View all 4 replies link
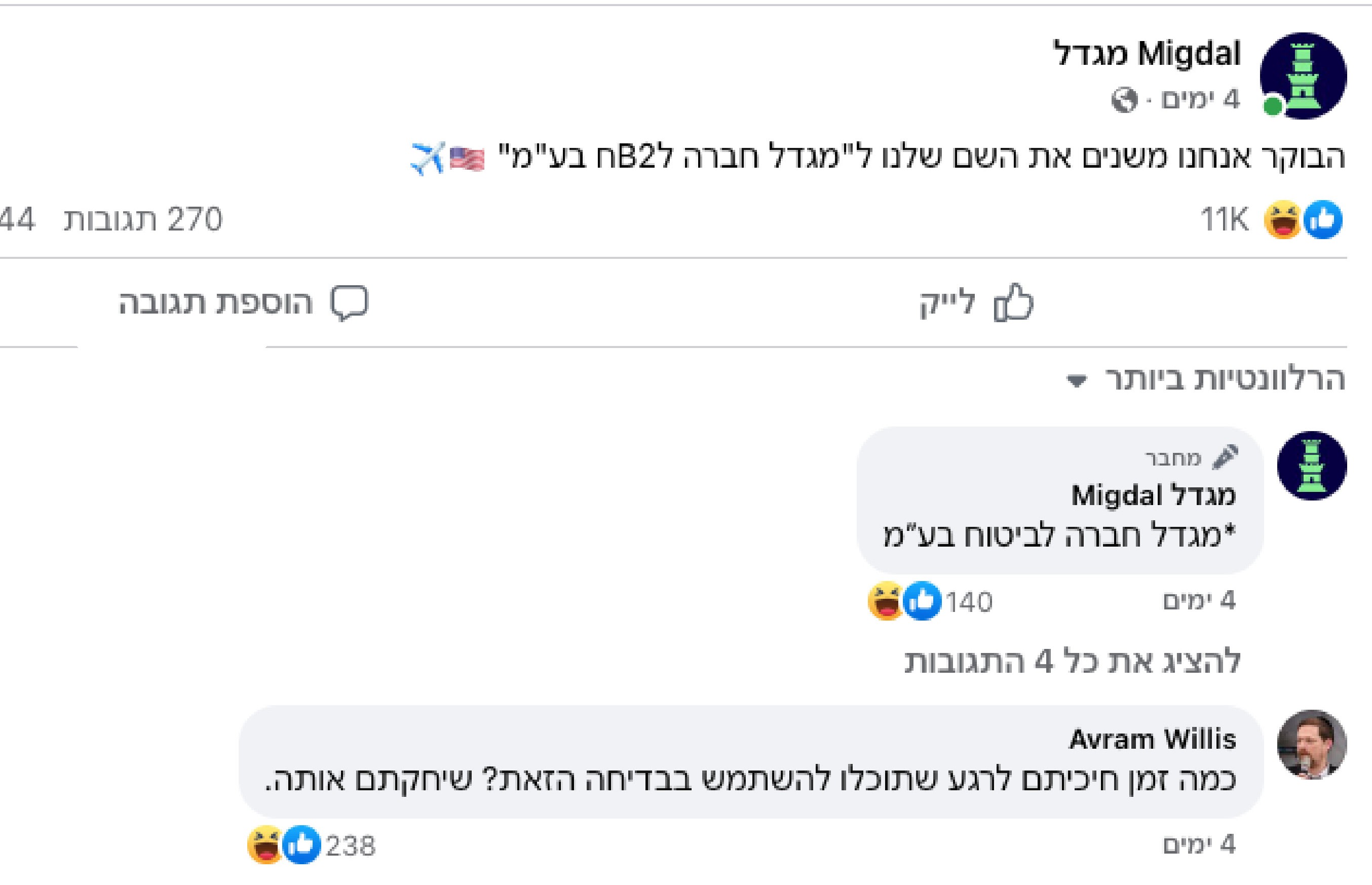This screenshot has height=885, width=1372. coord(1073,661)
